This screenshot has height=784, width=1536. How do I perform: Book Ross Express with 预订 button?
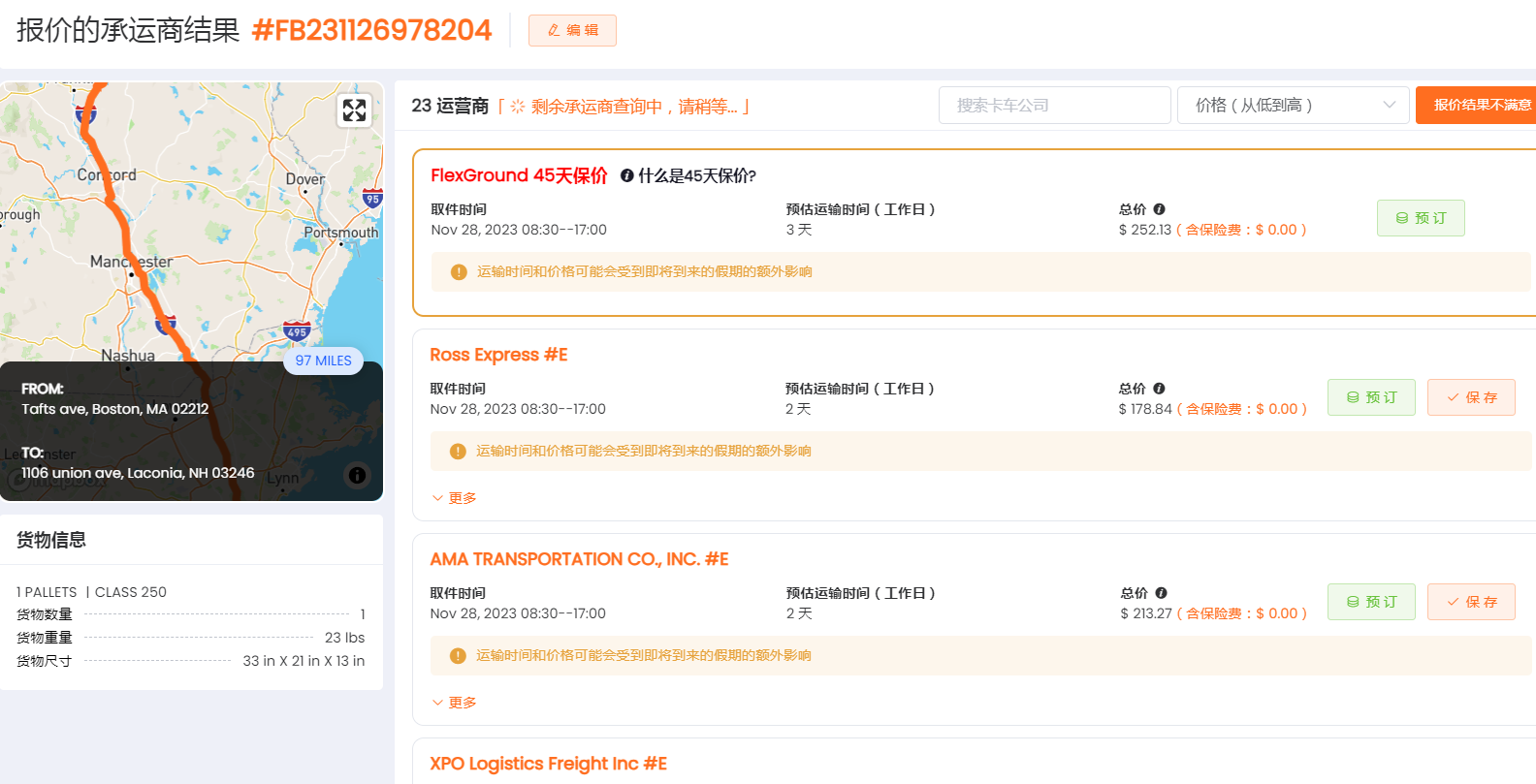pyautogui.click(x=1371, y=397)
